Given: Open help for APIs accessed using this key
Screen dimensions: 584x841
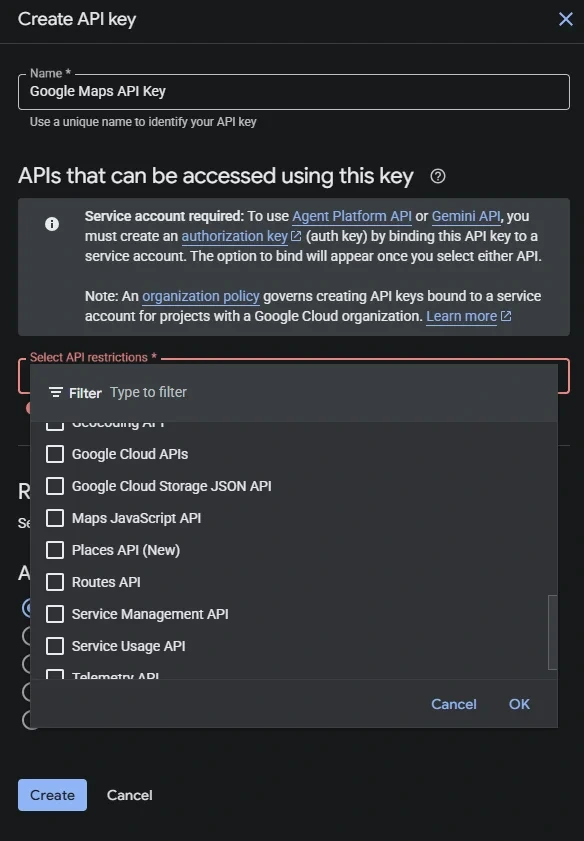Looking at the screenshot, I should tap(438, 176).
